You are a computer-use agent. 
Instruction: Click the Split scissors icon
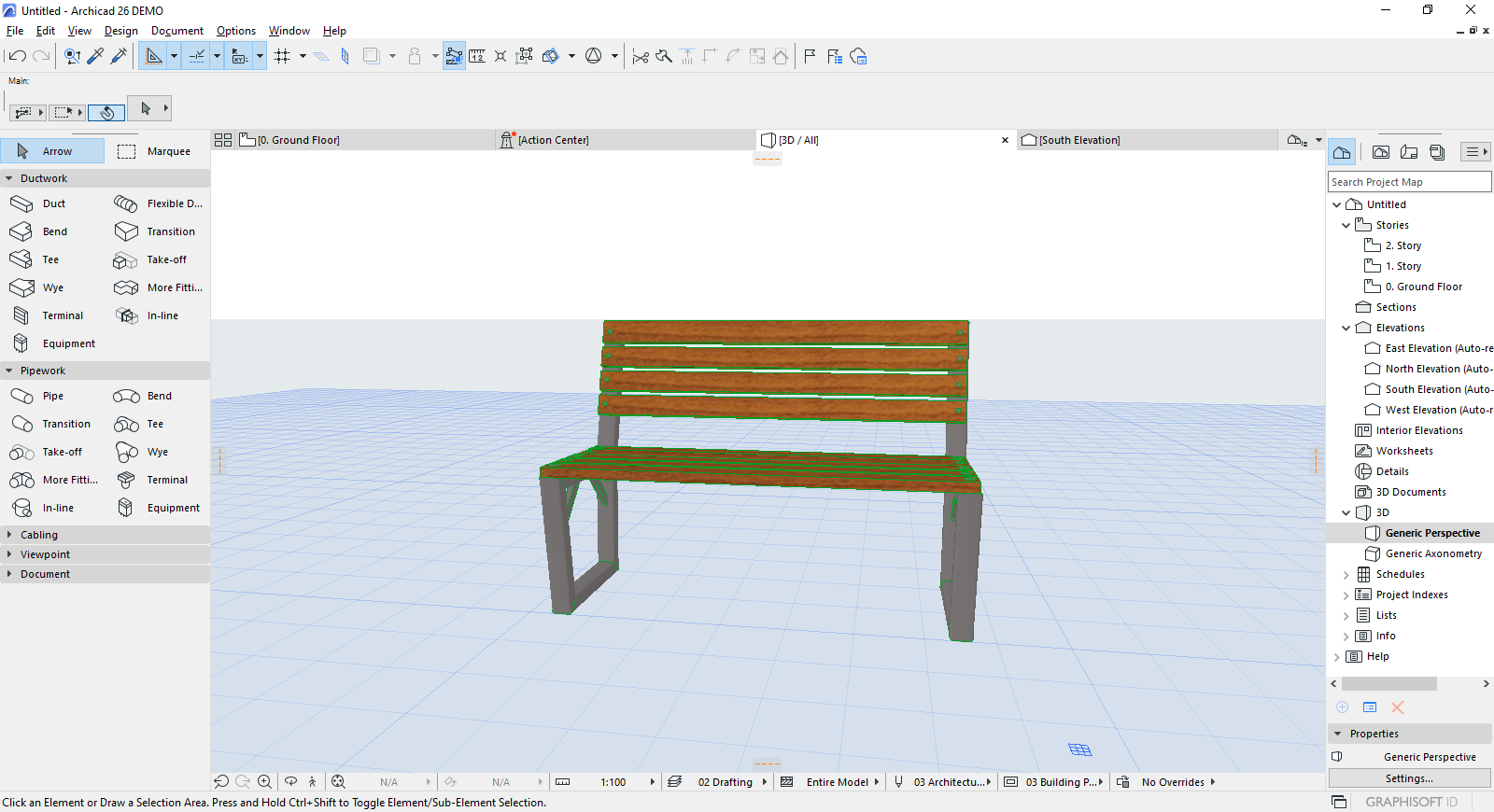click(640, 57)
